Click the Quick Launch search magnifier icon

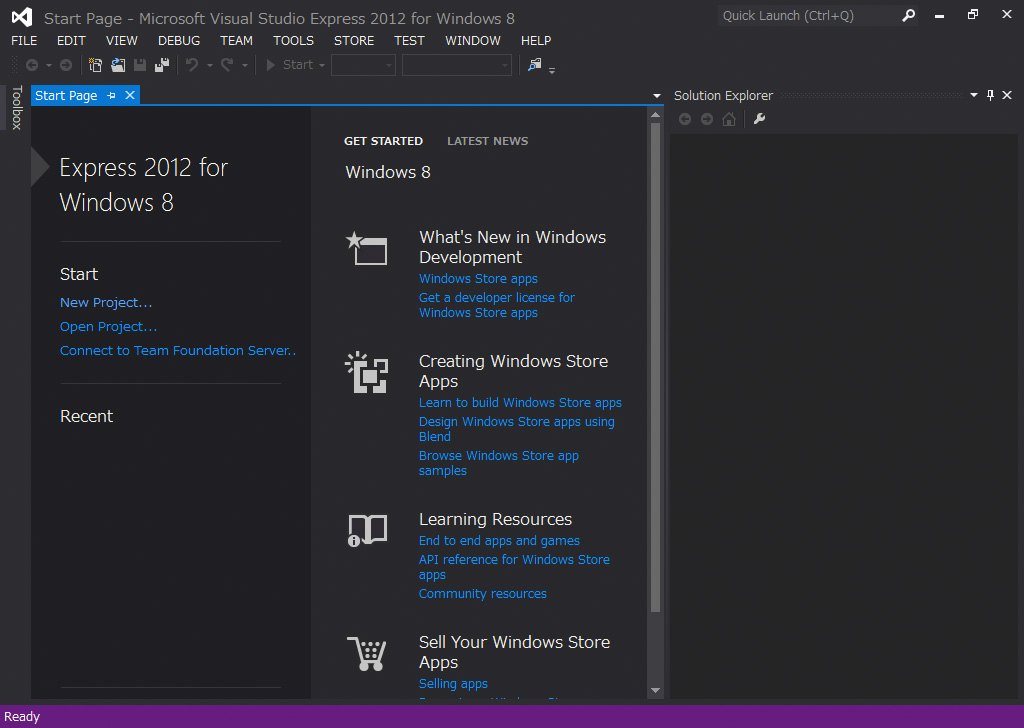(x=908, y=16)
